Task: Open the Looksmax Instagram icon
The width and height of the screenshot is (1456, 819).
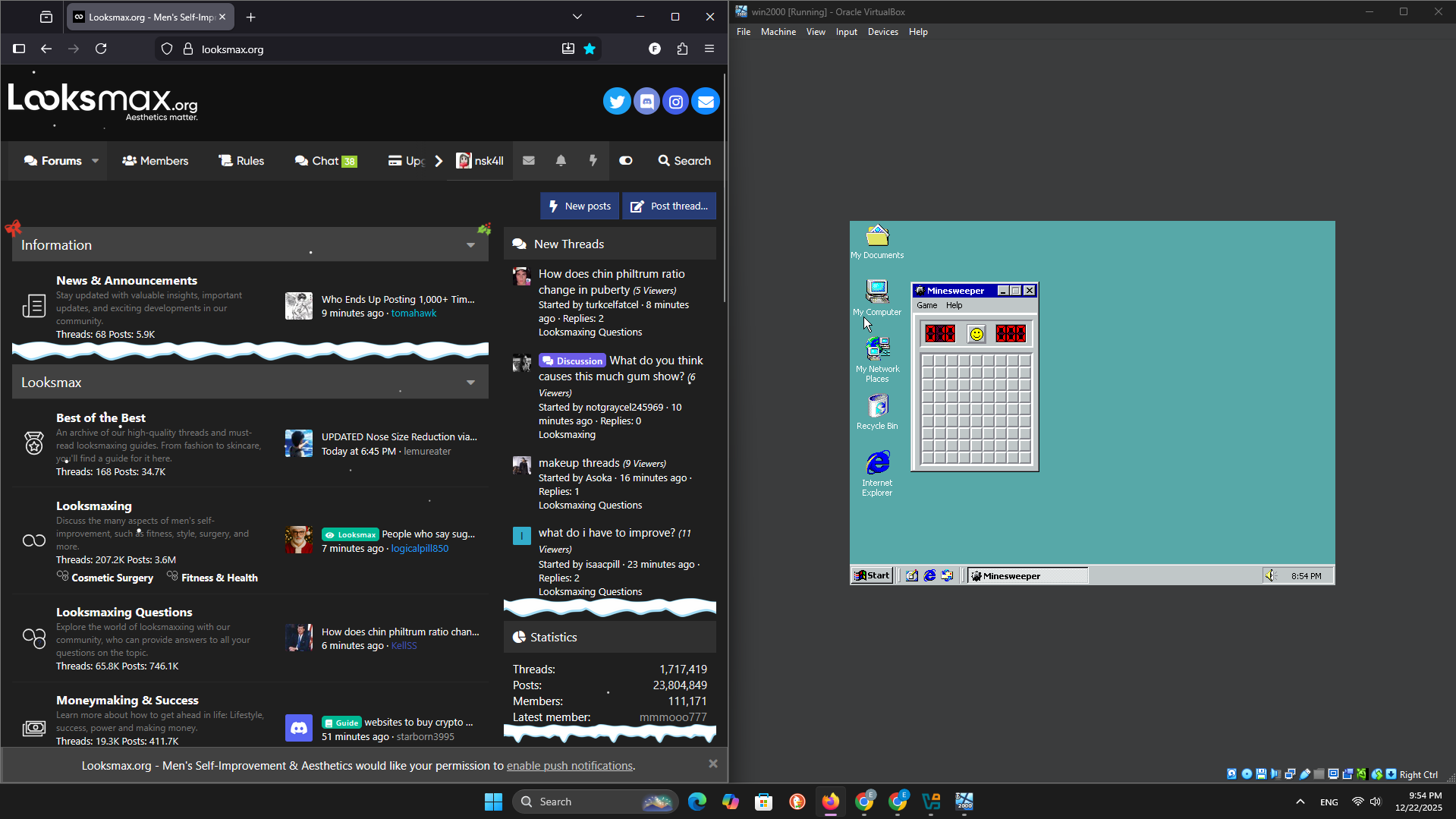Action: tap(675, 100)
